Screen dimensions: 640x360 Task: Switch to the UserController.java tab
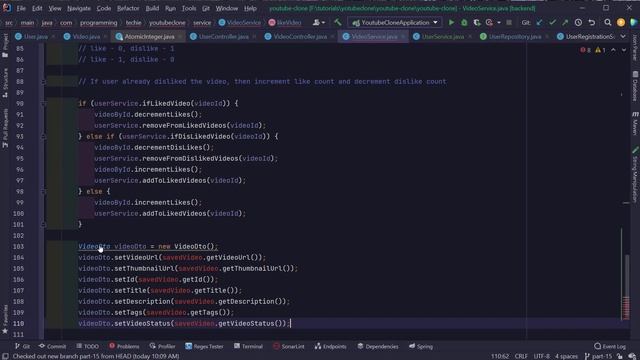pos(223,37)
